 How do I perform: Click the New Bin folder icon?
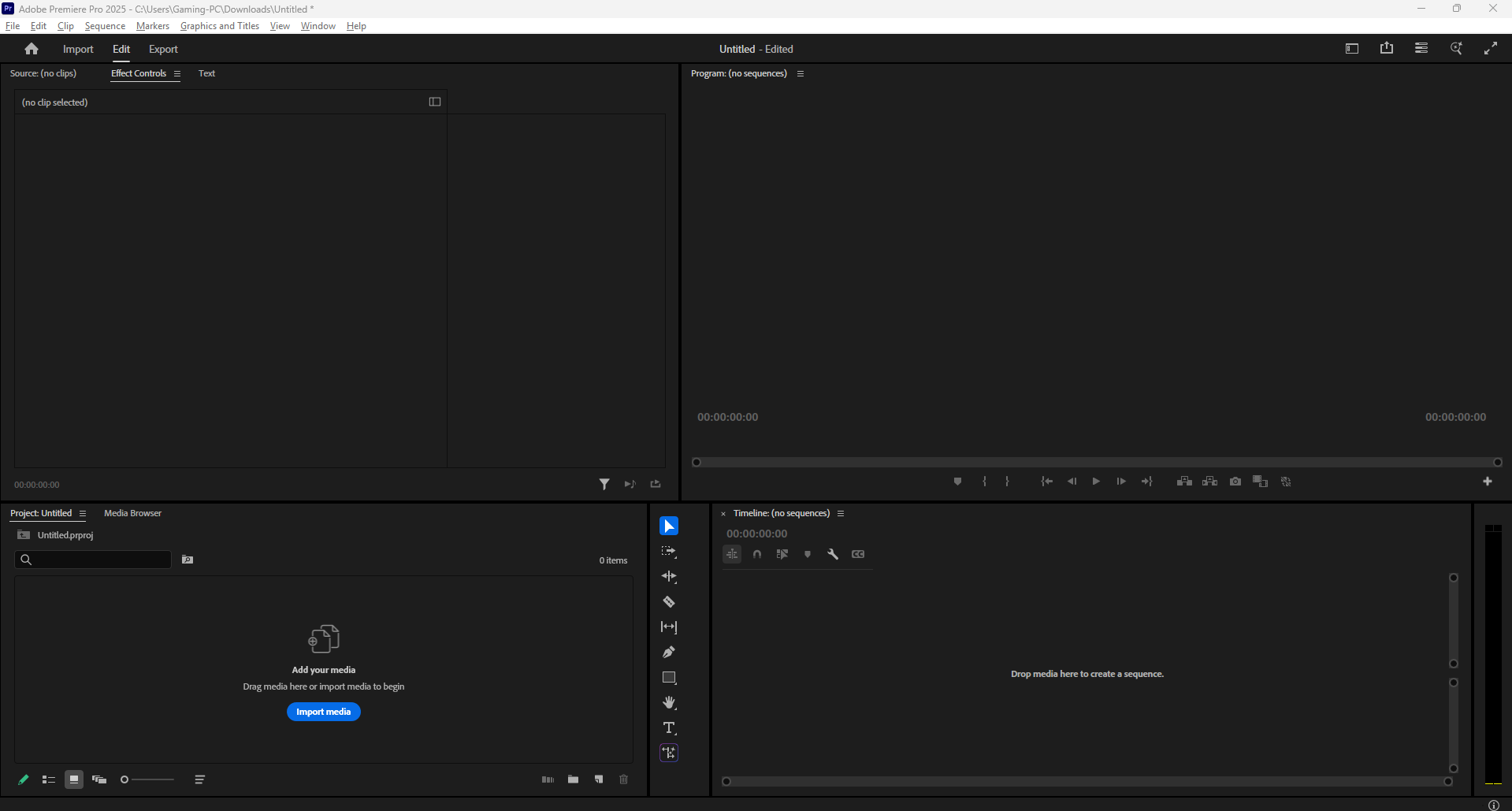[x=574, y=779]
